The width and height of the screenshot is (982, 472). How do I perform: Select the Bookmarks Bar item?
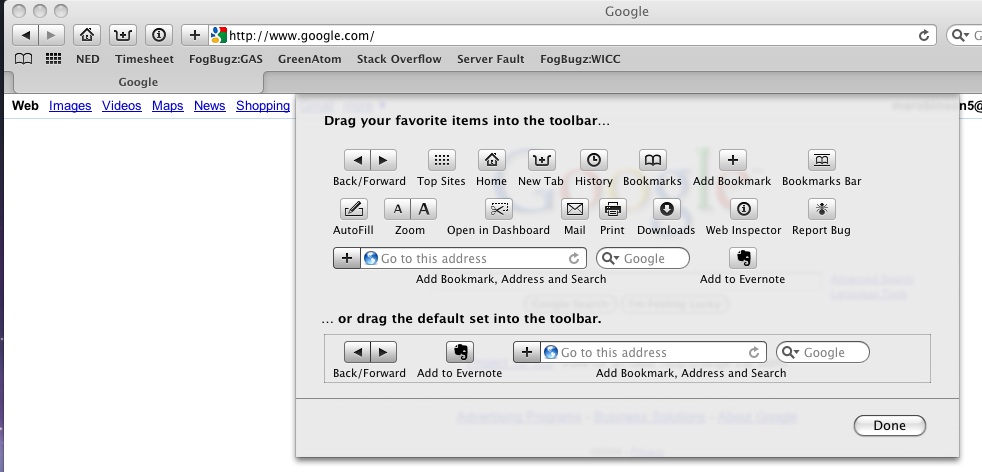(822, 160)
